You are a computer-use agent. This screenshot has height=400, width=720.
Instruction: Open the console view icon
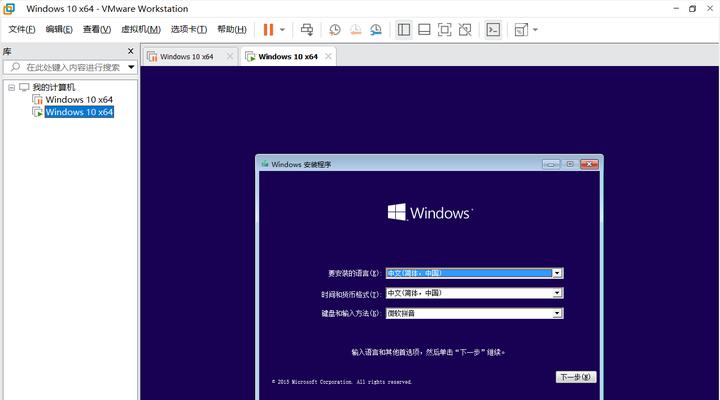(x=493, y=30)
